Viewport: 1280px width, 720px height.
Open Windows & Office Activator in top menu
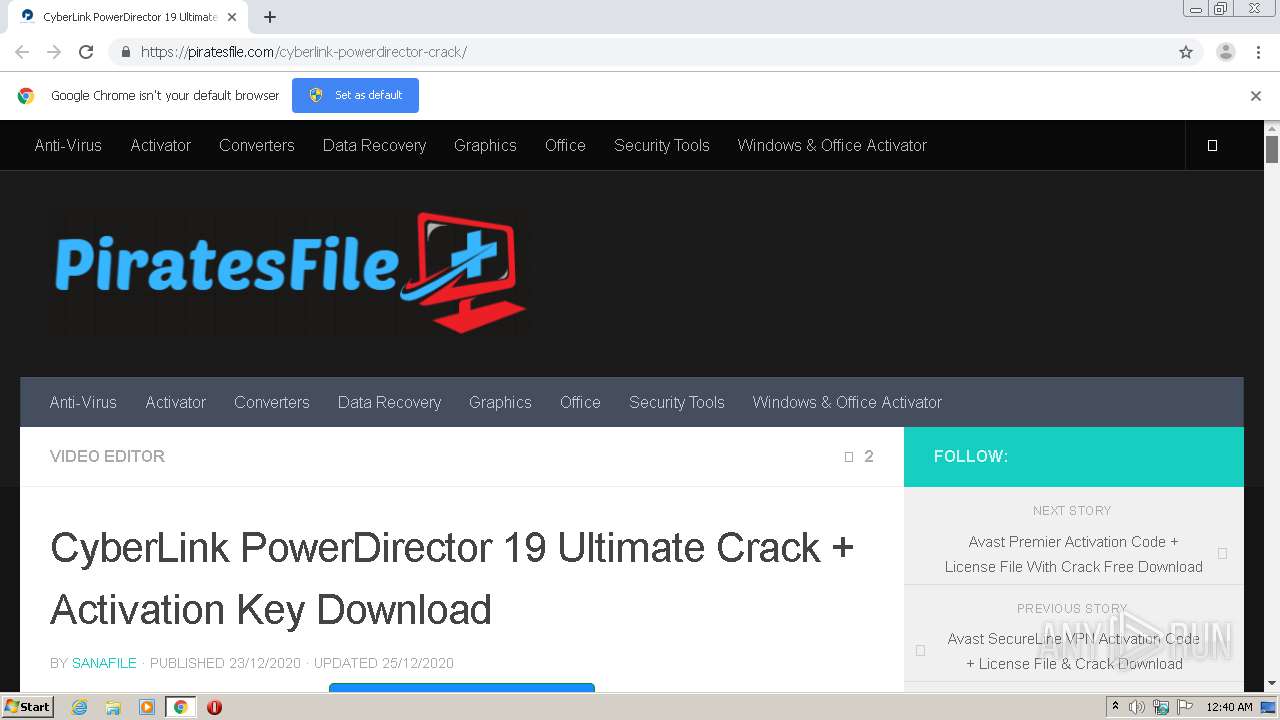[x=832, y=145]
